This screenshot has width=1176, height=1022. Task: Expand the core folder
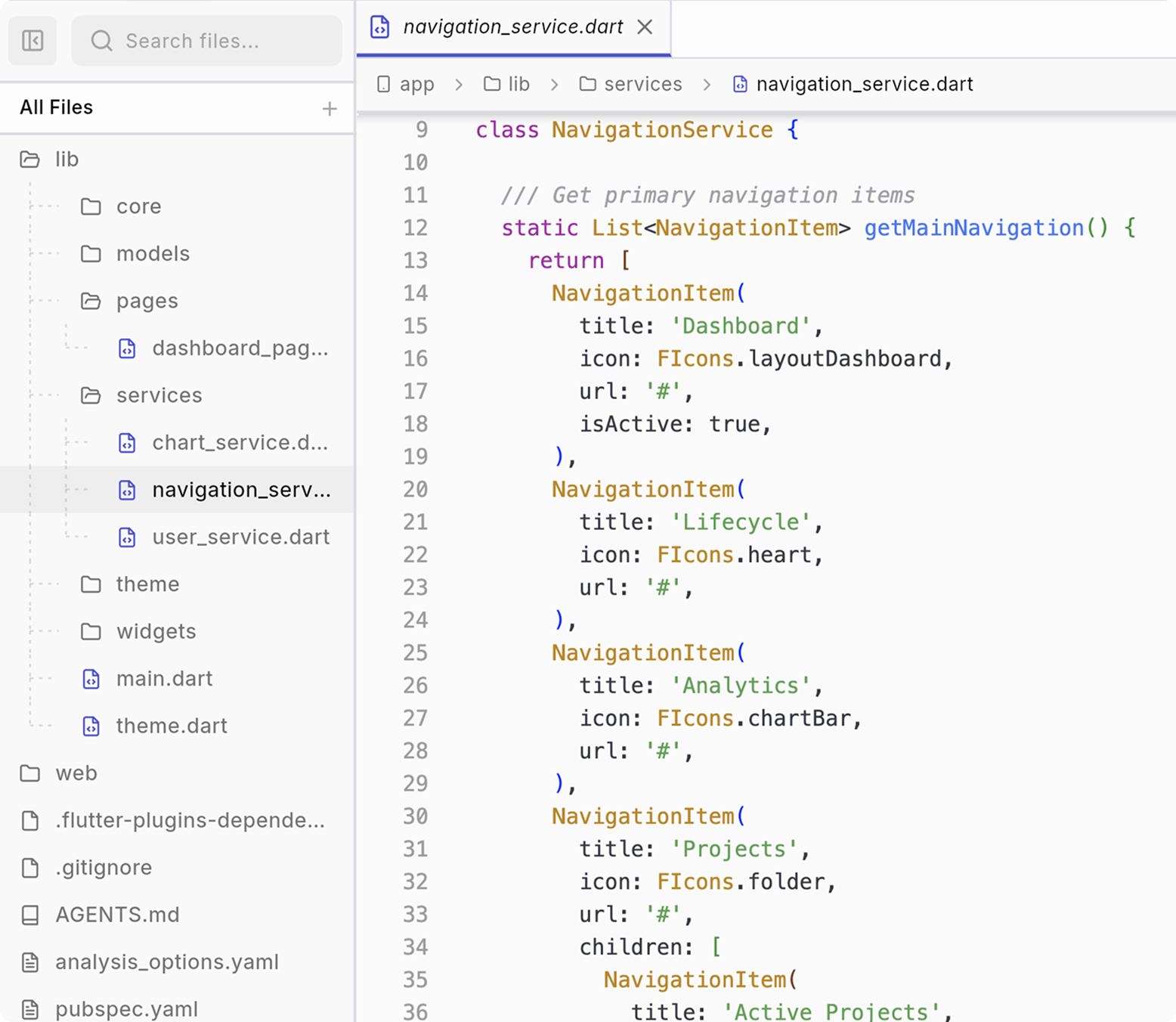pos(177,206)
